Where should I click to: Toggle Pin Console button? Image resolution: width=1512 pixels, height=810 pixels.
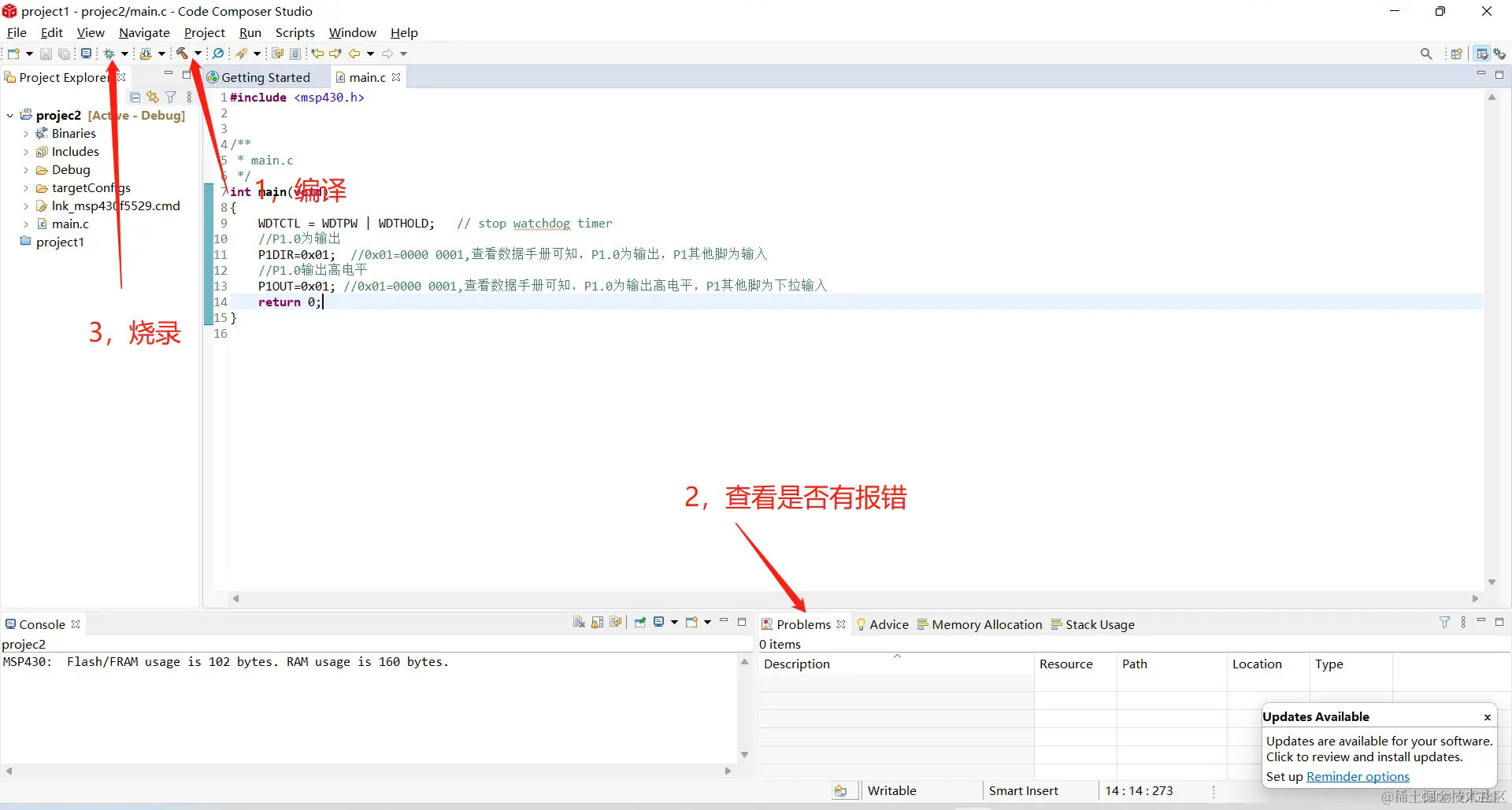coord(640,622)
